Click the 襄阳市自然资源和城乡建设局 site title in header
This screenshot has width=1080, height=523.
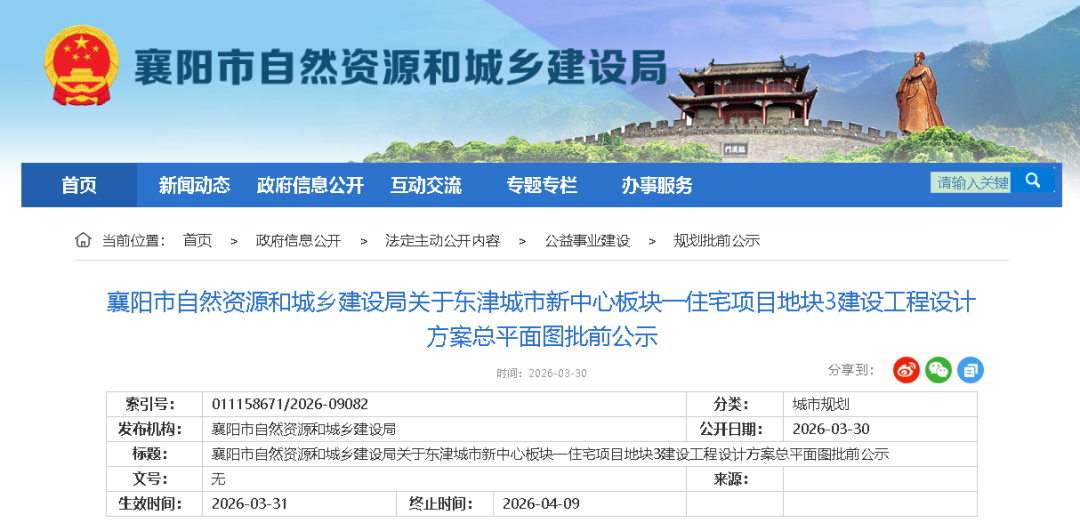(x=400, y=68)
